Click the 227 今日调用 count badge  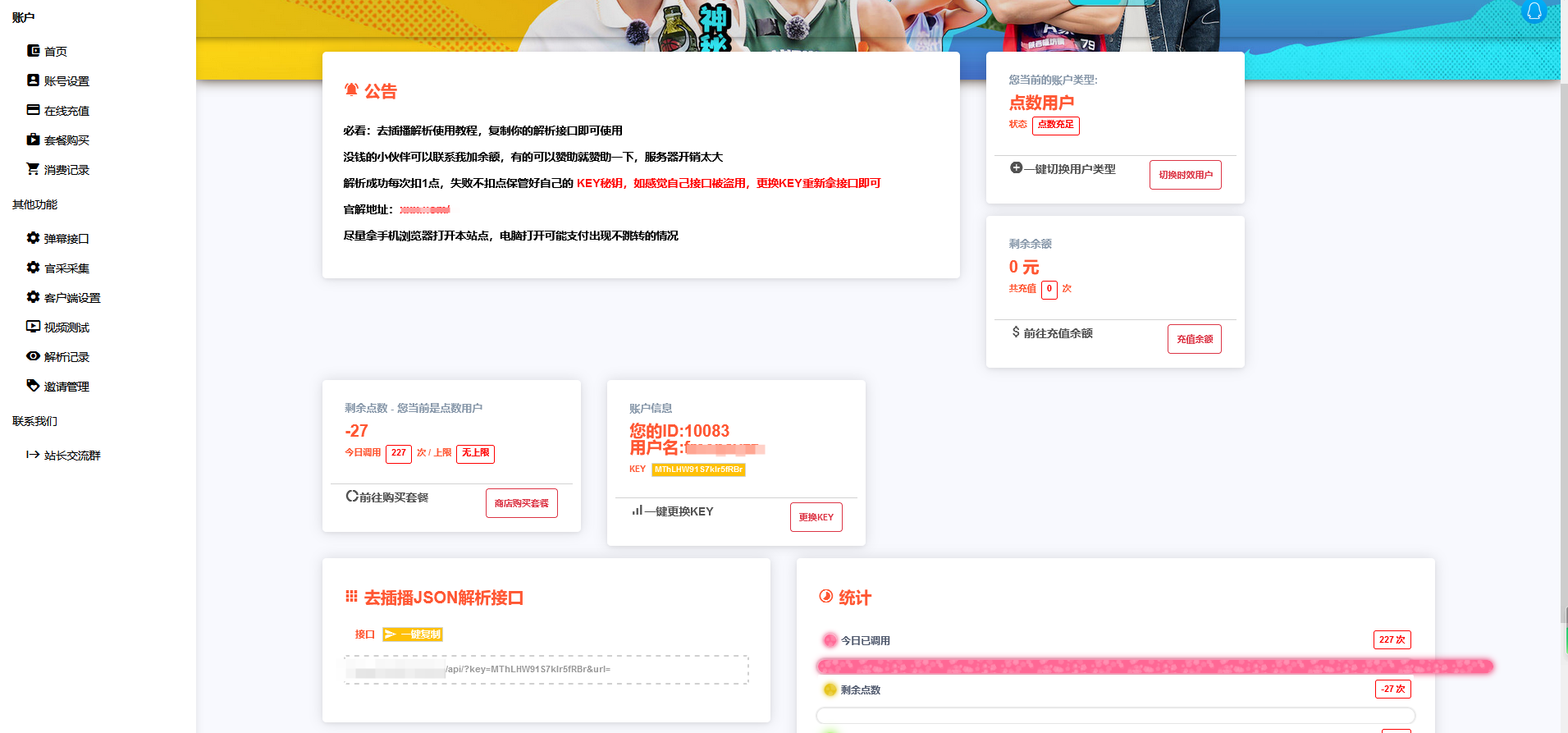click(x=399, y=453)
